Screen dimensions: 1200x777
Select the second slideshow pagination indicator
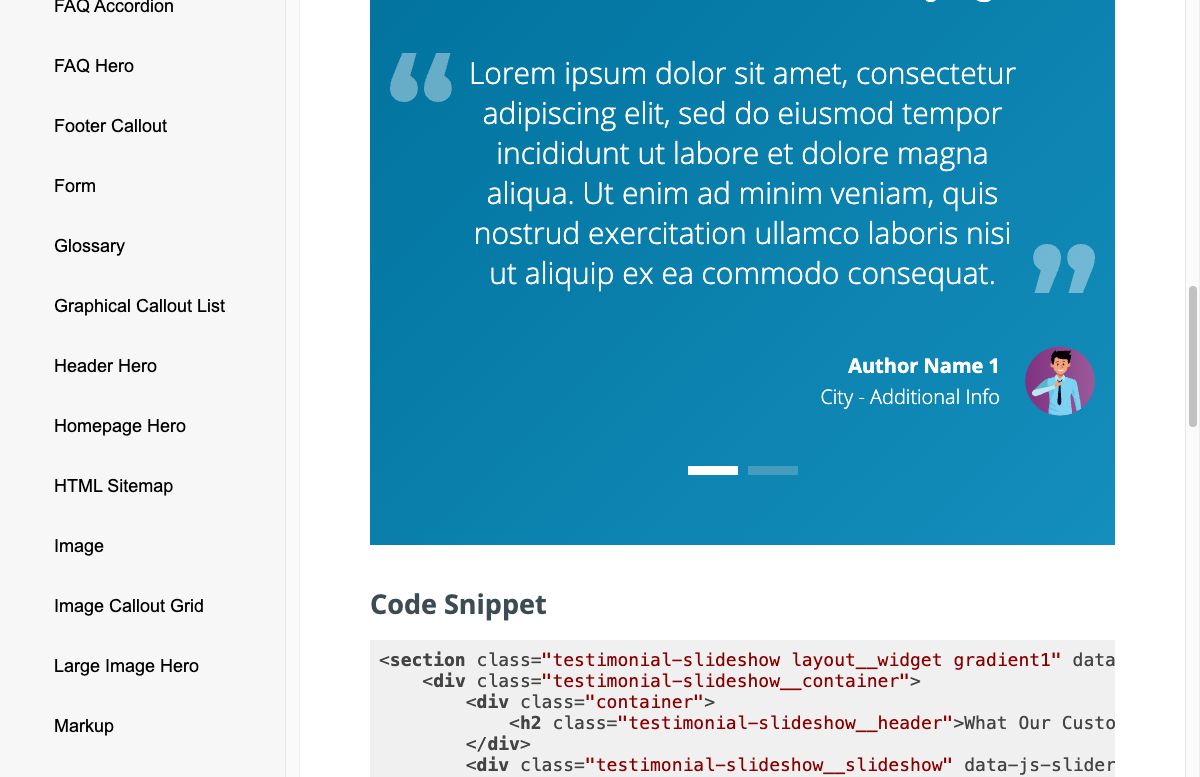tap(772, 470)
